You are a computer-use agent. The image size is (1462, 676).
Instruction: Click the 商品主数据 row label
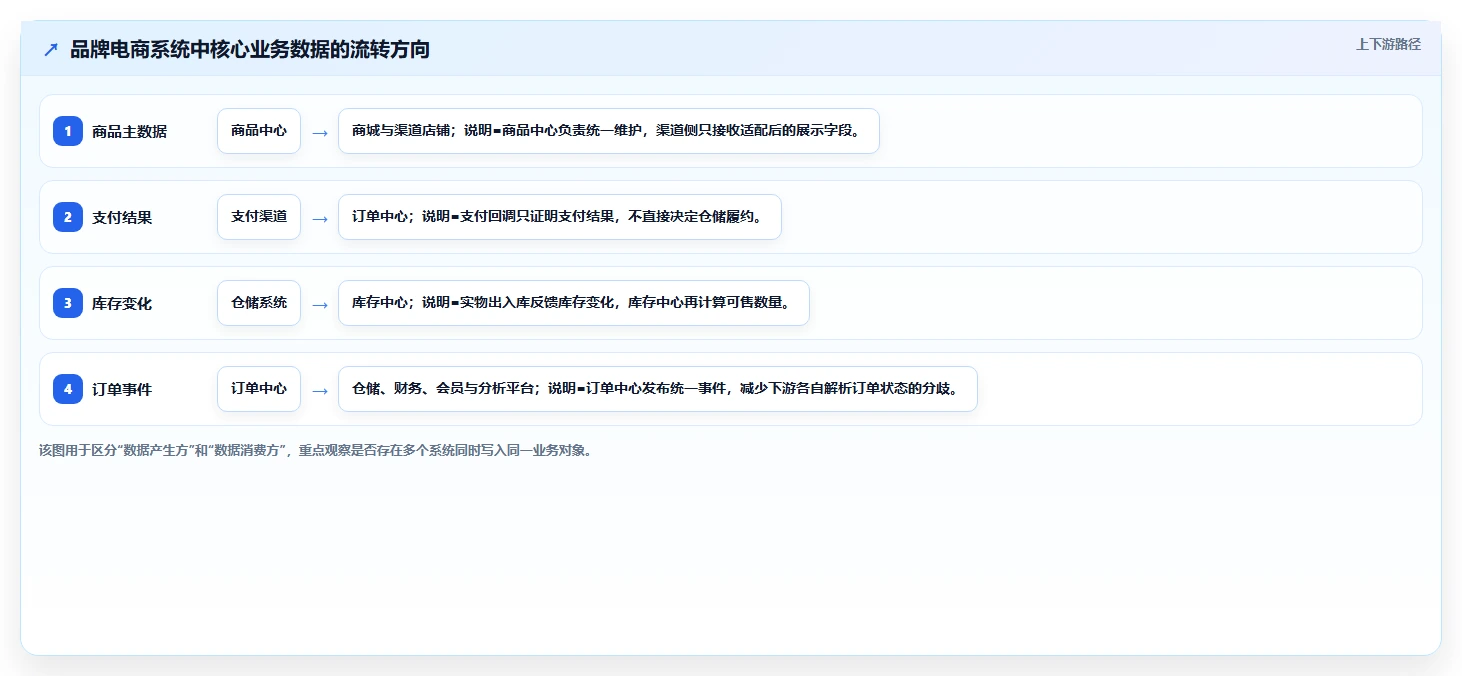(x=129, y=131)
